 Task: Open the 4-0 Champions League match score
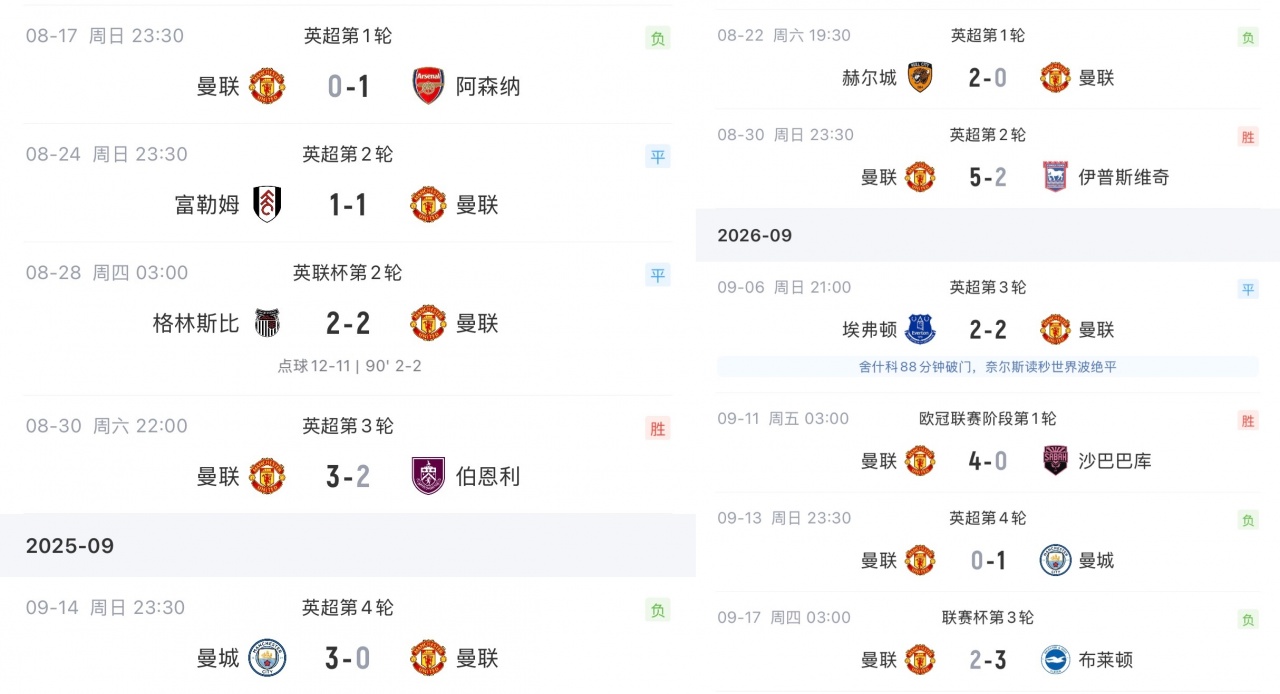[988, 460]
